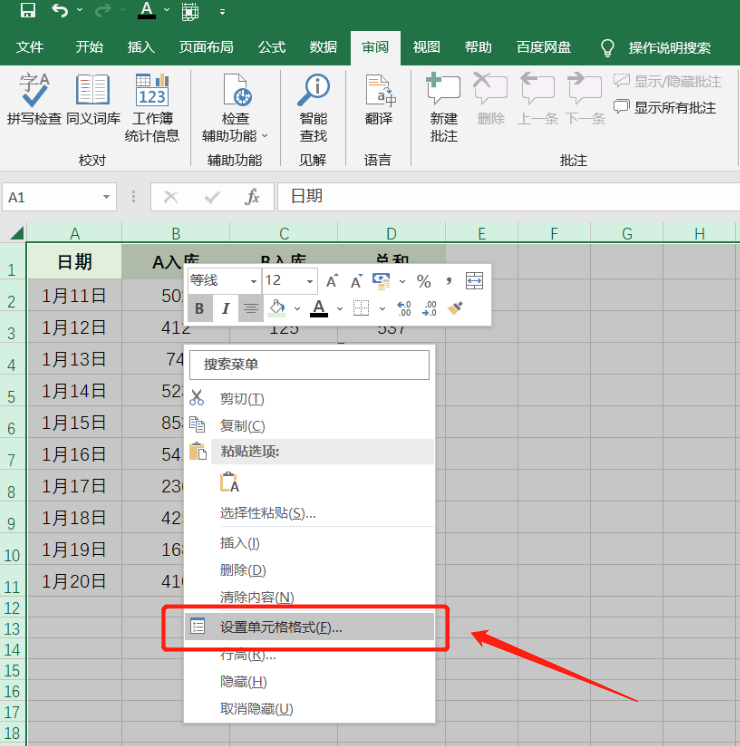Open the 百度网盘 tab
The width and height of the screenshot is (740, 746).
point(543,47)
